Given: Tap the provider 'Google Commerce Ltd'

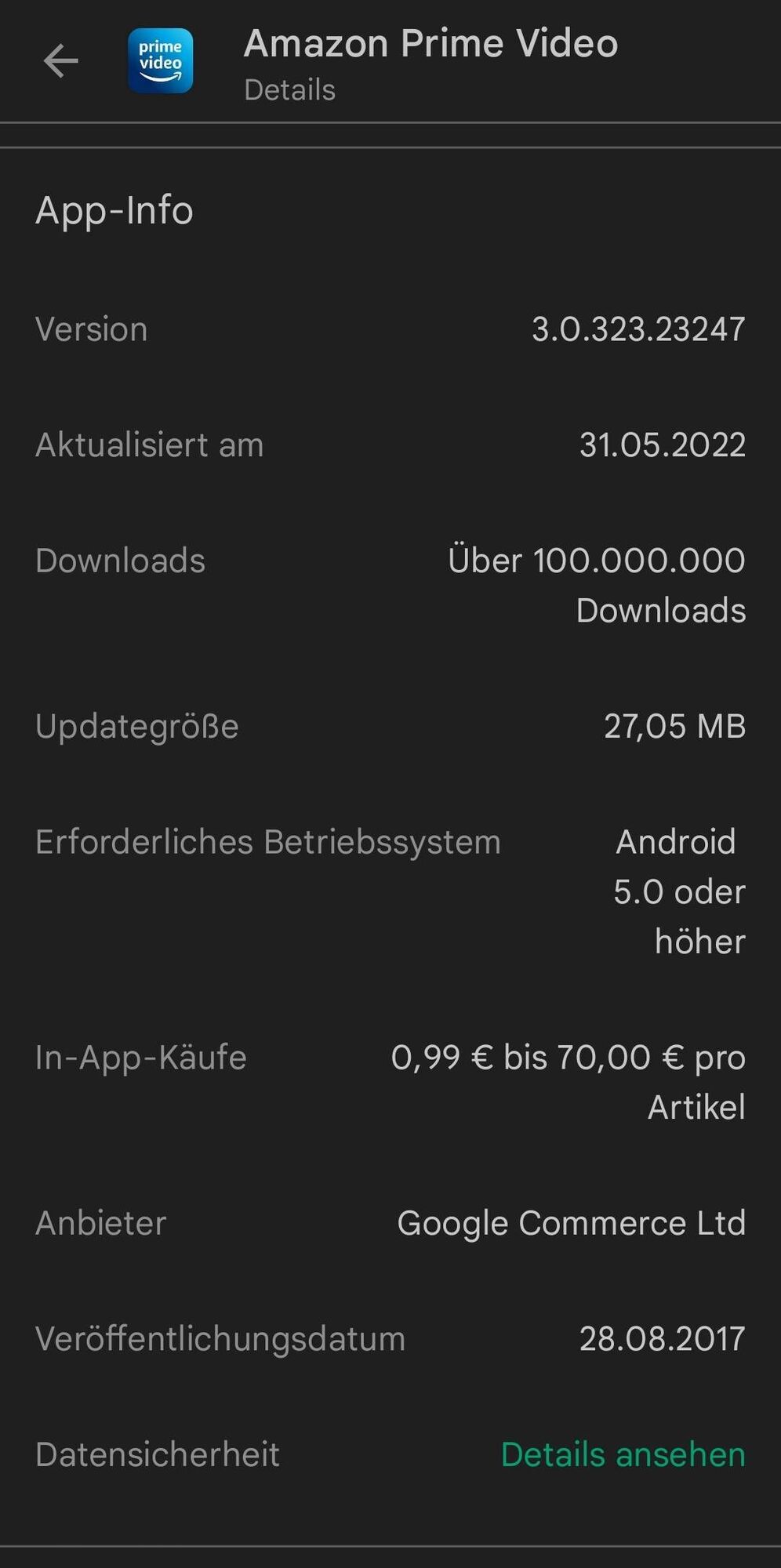Looking at the screenshot, I should pyautogui.click(x=571, y=1224).
